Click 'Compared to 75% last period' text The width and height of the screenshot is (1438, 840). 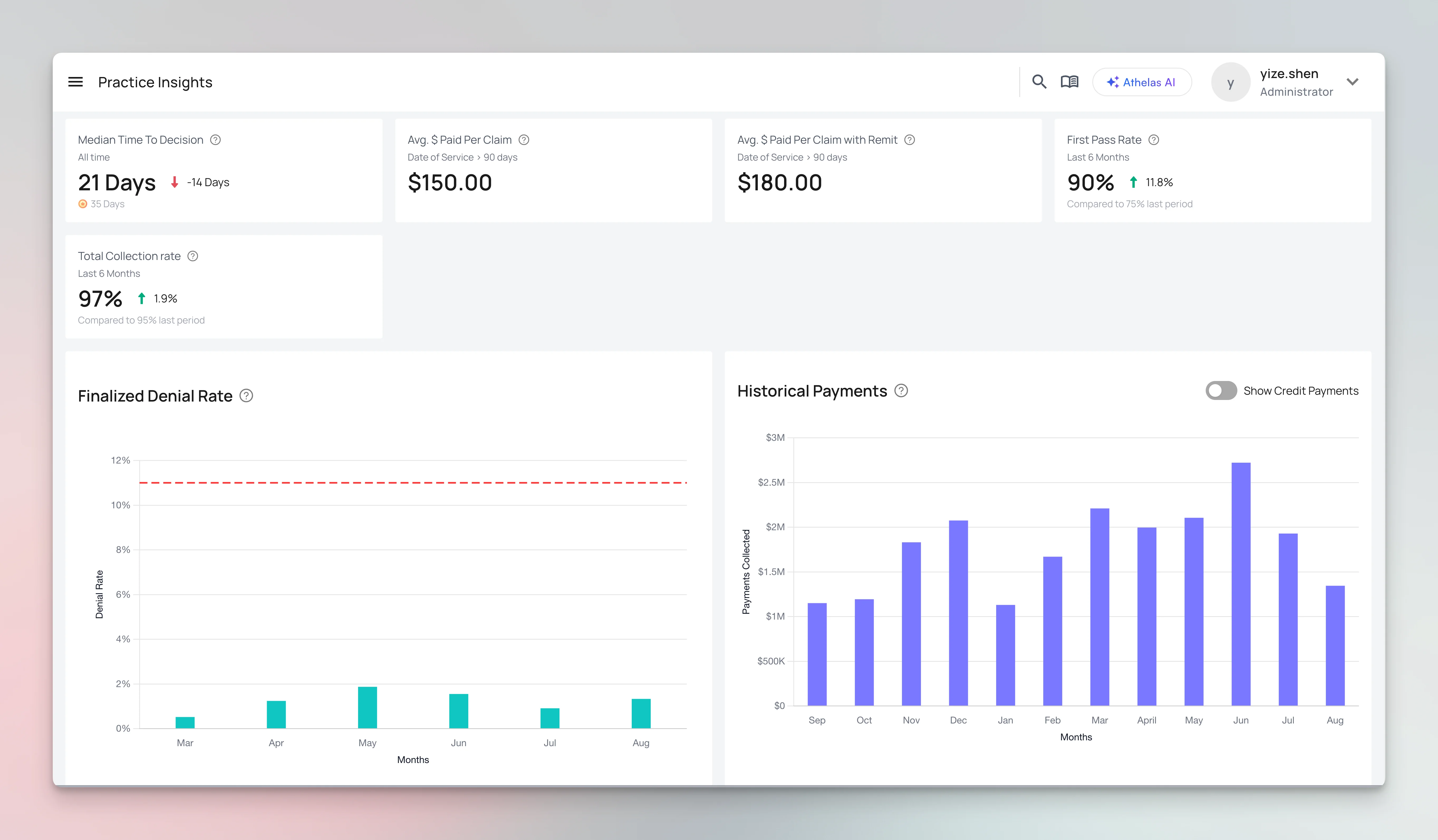(x=1130, y=204)
